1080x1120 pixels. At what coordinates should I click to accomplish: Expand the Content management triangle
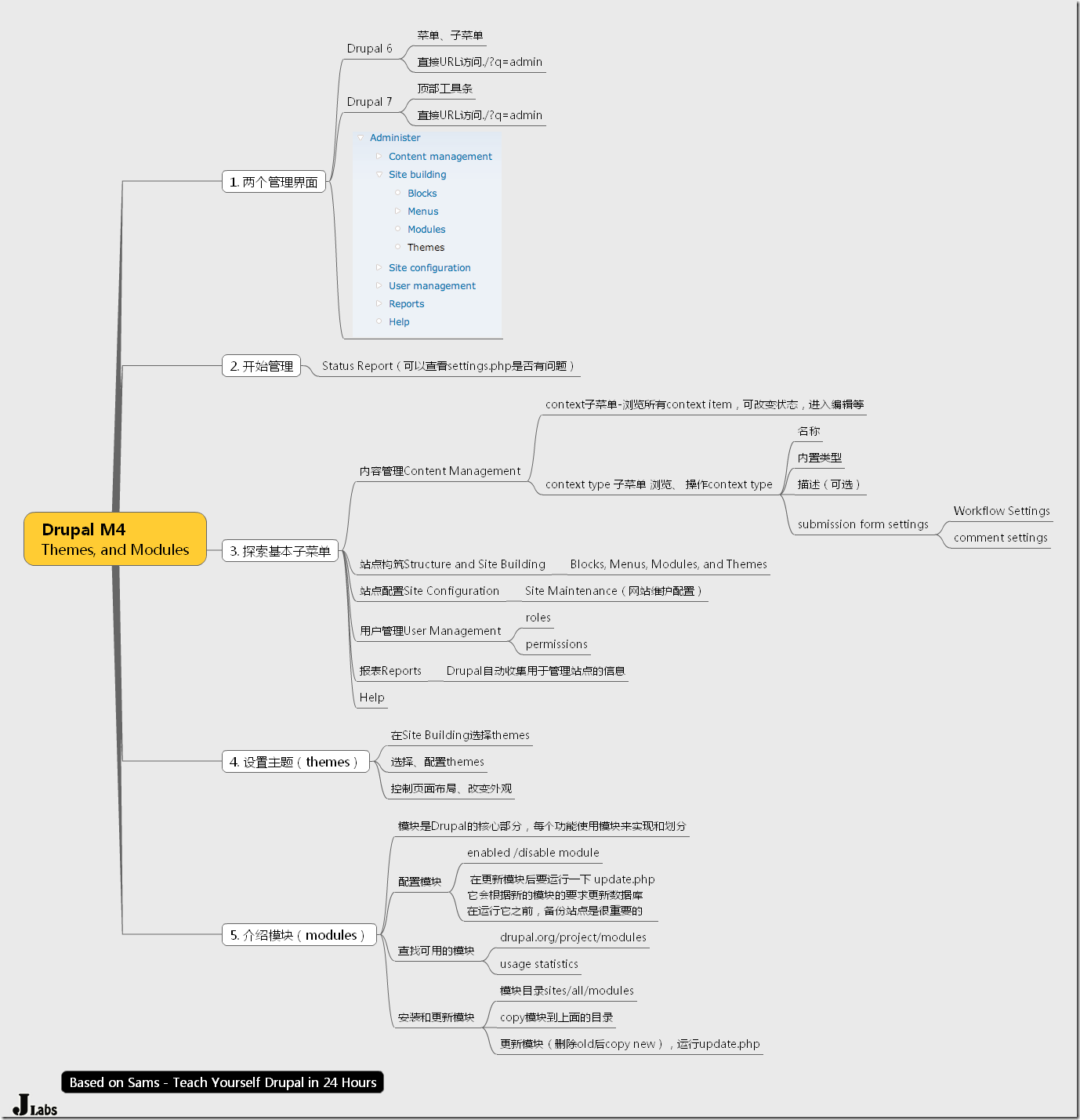click(379, 157)
